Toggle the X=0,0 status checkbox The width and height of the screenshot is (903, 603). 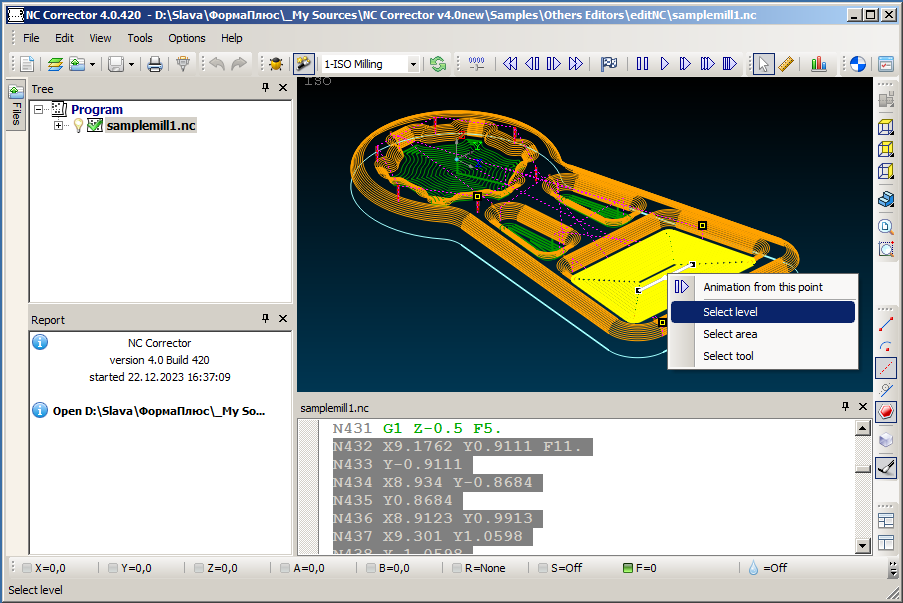[x=26, y=568]
